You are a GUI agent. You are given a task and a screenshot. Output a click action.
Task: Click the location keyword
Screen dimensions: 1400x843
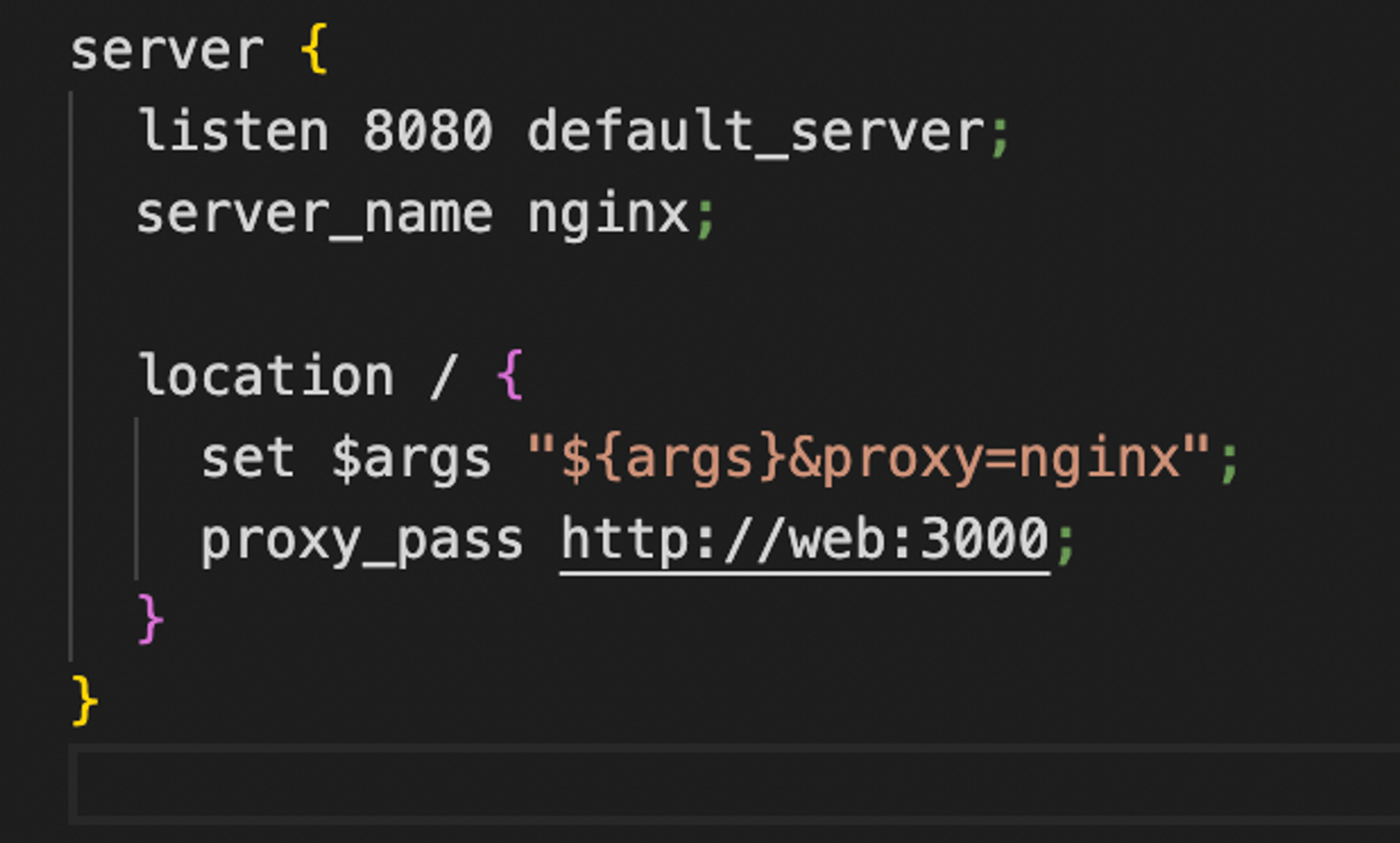point(266,375)
